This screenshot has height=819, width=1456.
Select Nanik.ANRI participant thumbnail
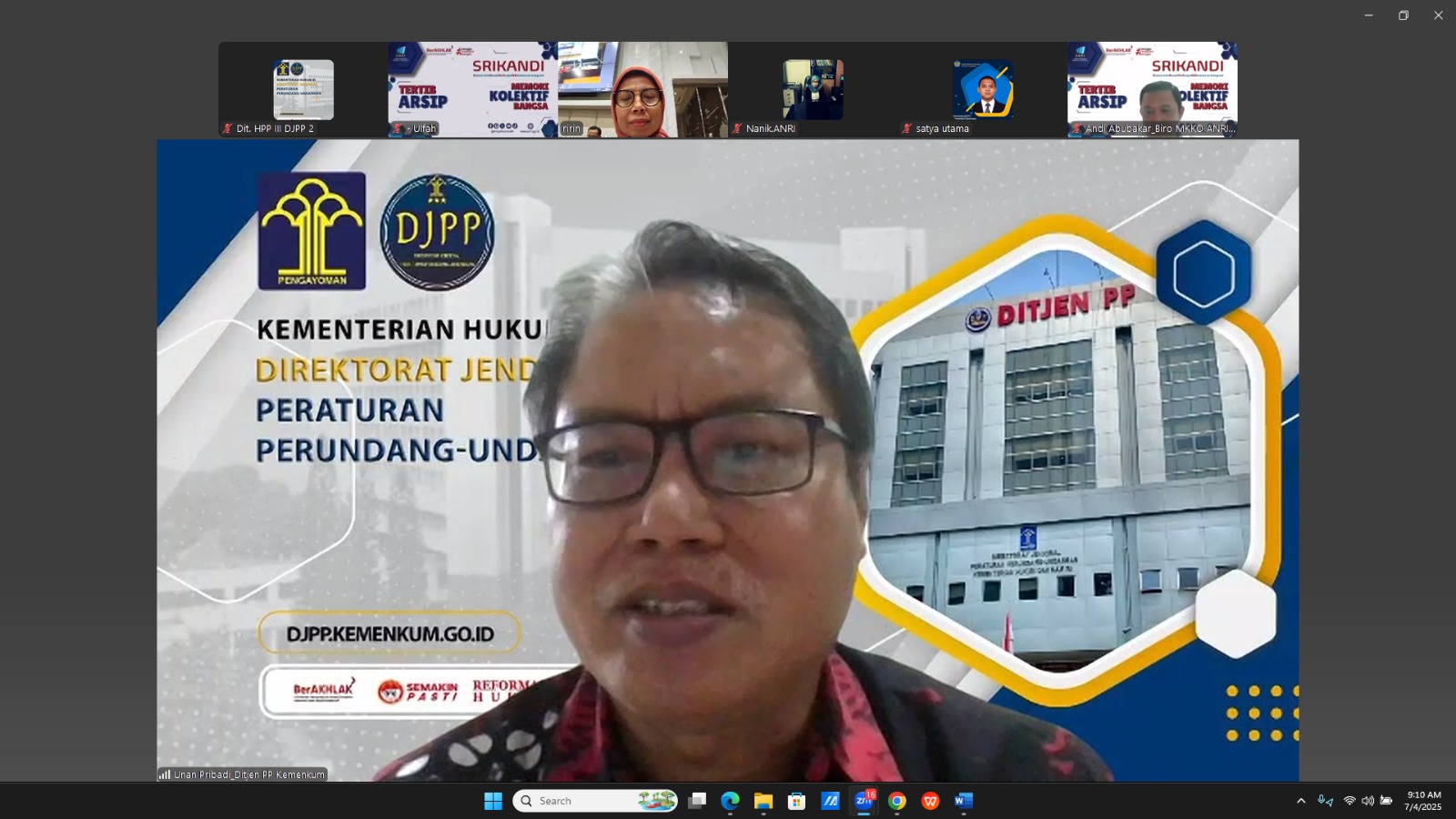click(x=813, y=89)
